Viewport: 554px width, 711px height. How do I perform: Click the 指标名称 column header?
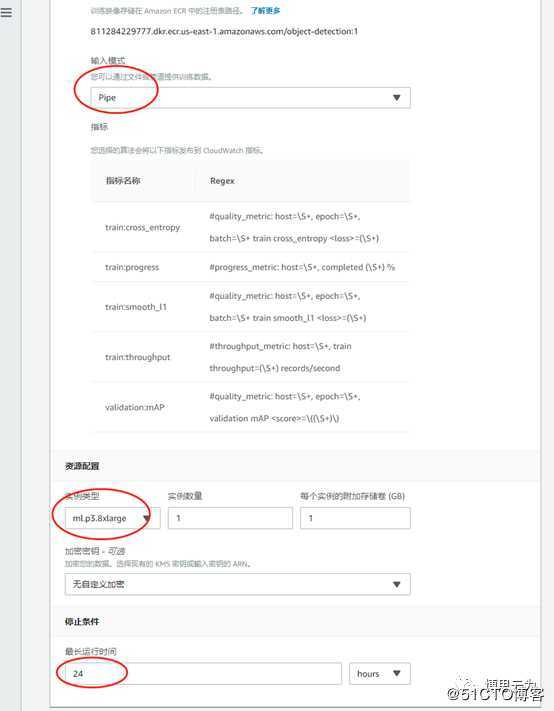(123, 180)
